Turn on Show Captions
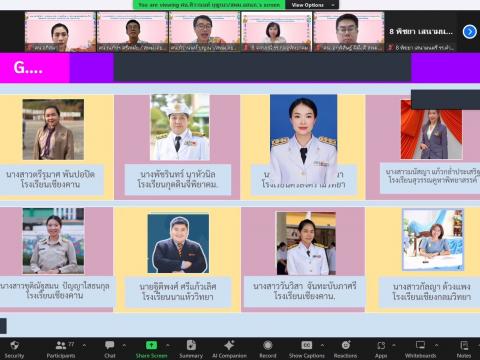The height and width of the screenshot is (360, 480). pos(306,349)
